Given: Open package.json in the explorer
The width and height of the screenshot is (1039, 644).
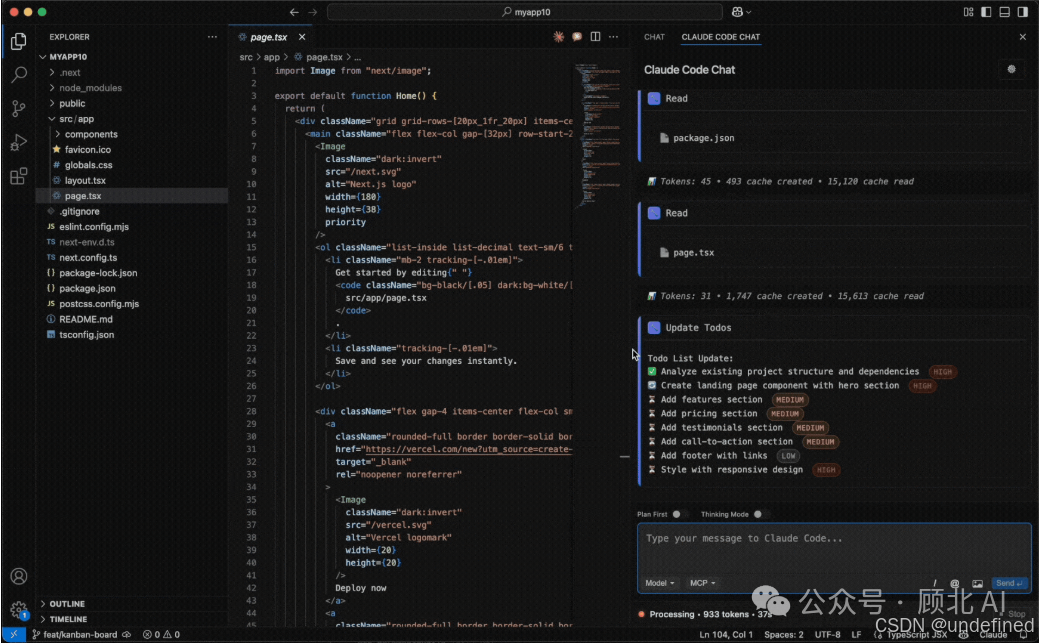Looking at the screenshot, I should tap(87, 288).
